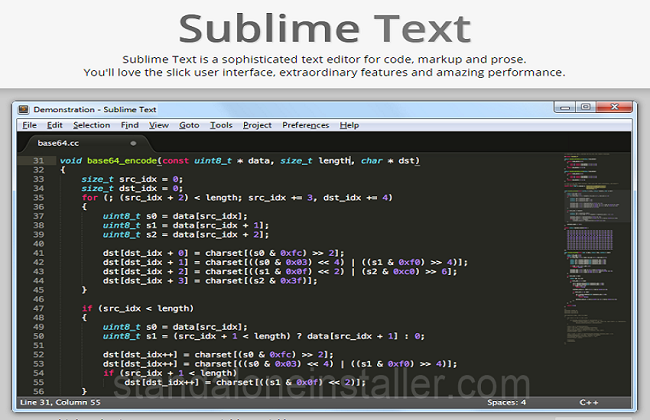The width and height of the screenshot is (650, 420).
Task: Click the 'char' keyword on line 31
Action: 371,161
